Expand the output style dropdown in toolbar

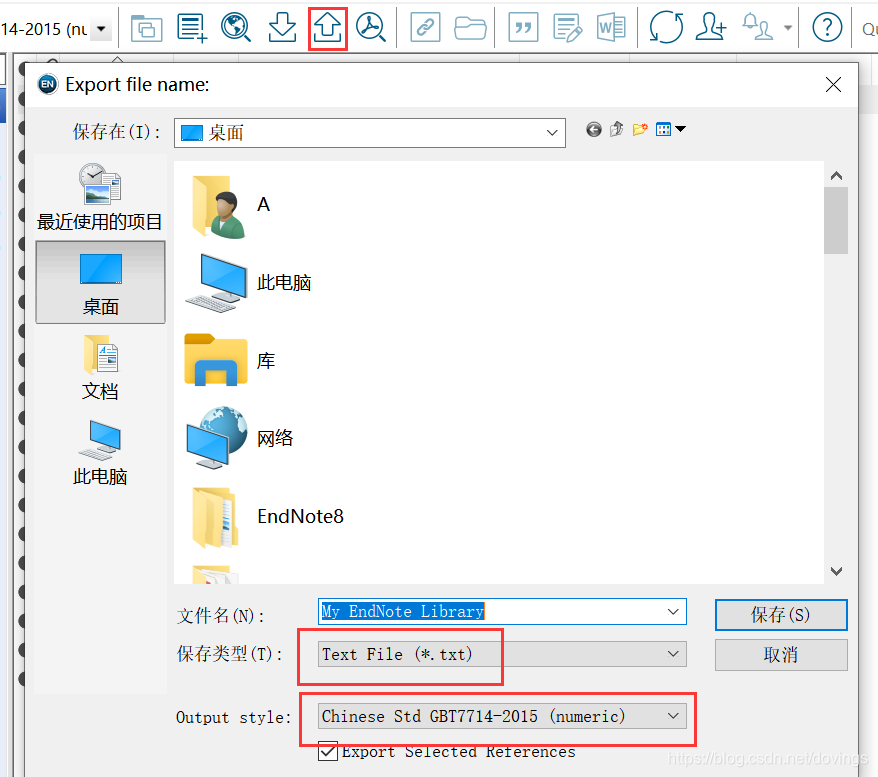click(101, 29)
